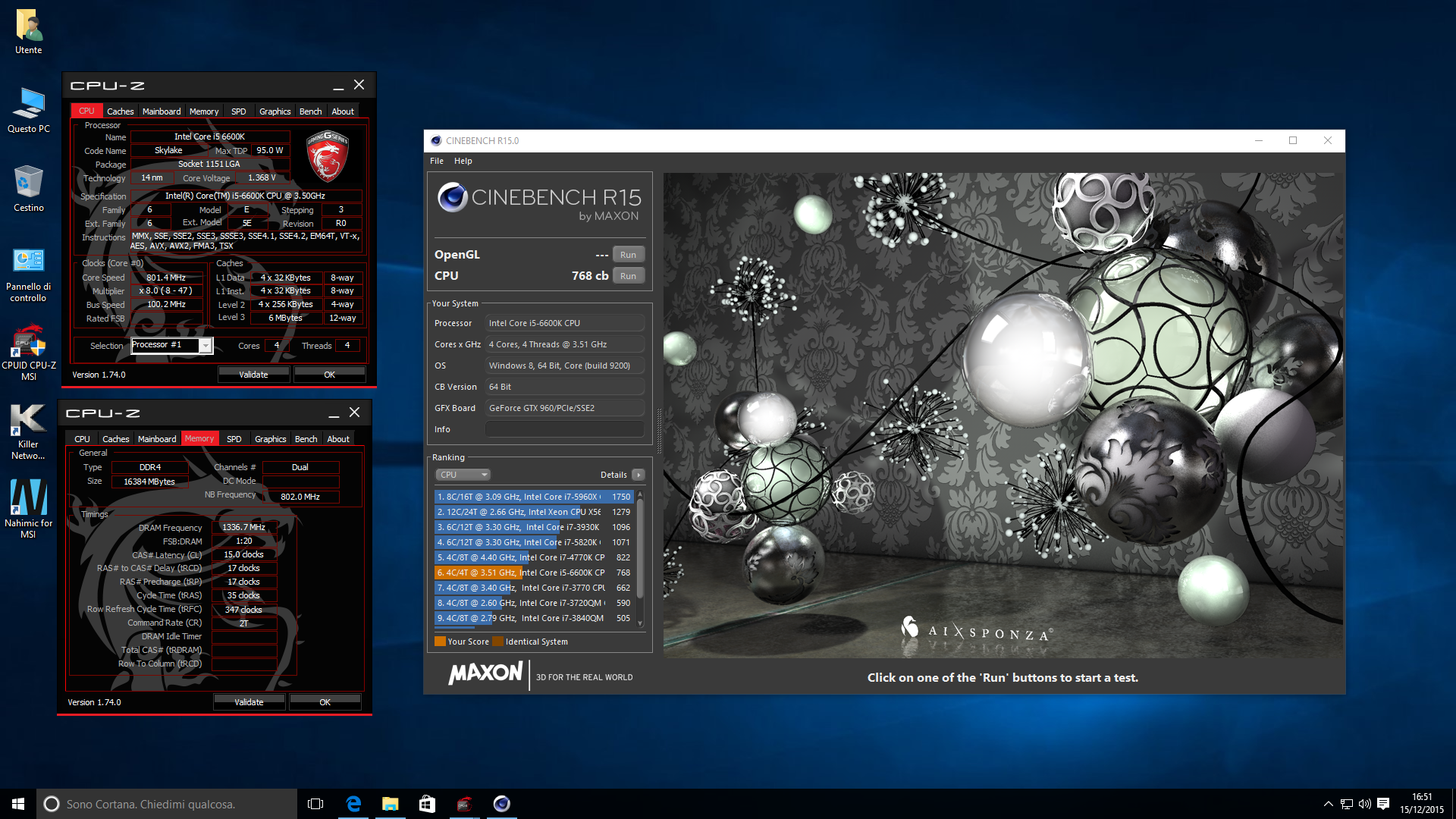This screenshot has height=819, width=1456.
Task: Open Task View on the taskbar
Action: click(315, 804)
